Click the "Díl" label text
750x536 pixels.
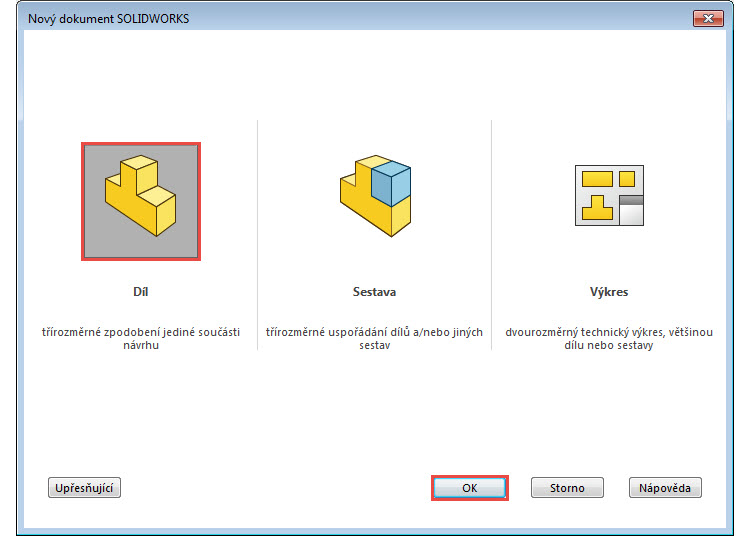pos(140,293)
